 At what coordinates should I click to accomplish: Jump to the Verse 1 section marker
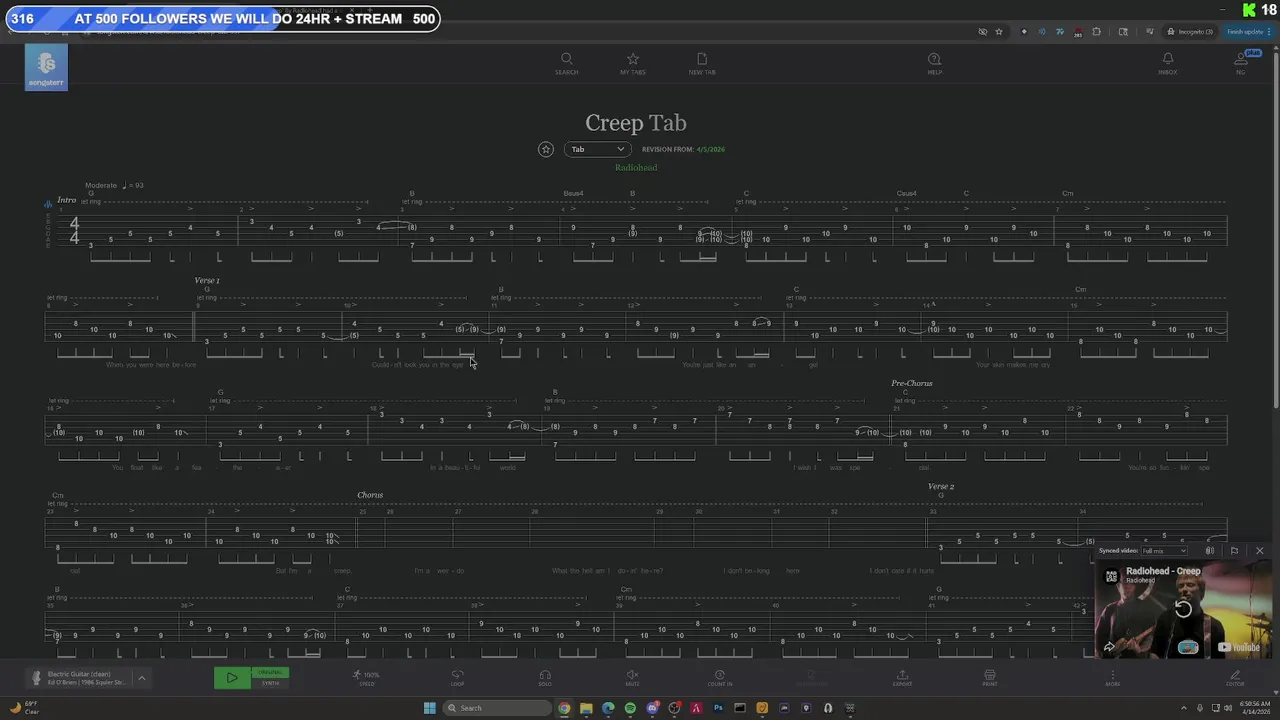coord(207,280)
